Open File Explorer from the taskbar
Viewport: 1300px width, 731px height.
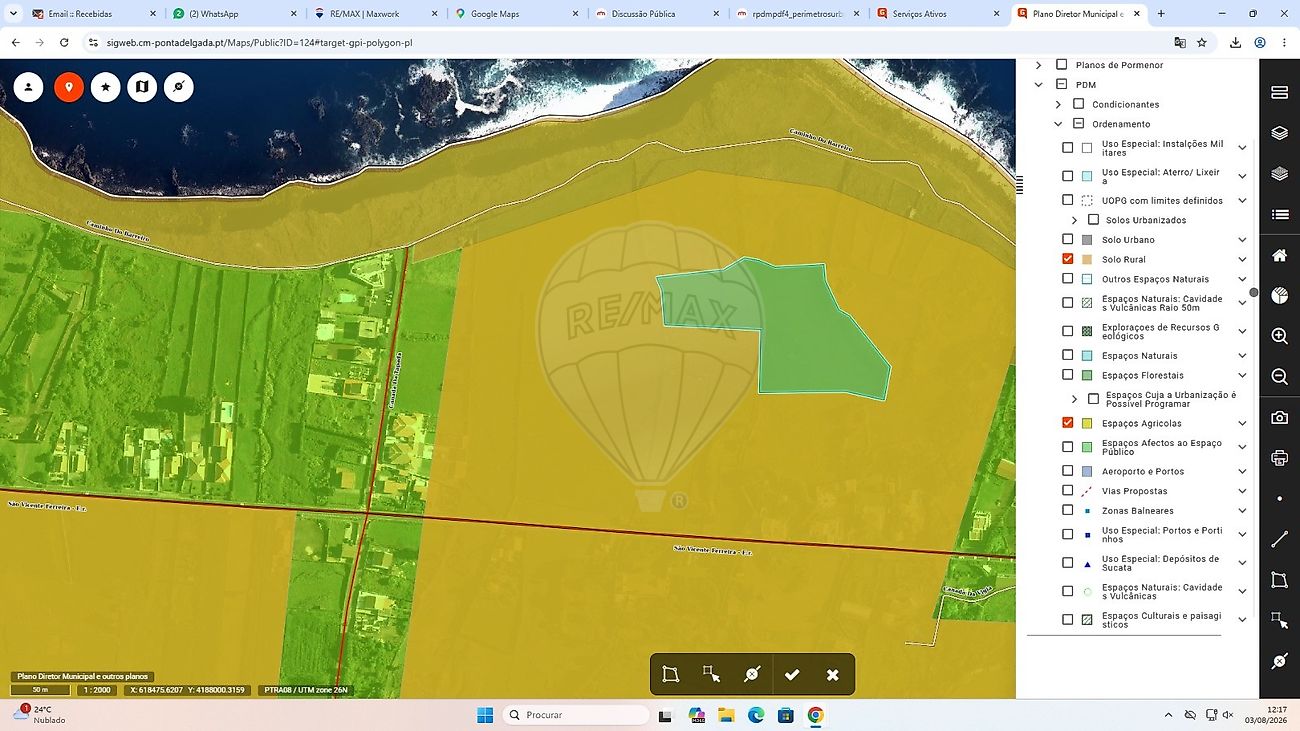[726, 715]
